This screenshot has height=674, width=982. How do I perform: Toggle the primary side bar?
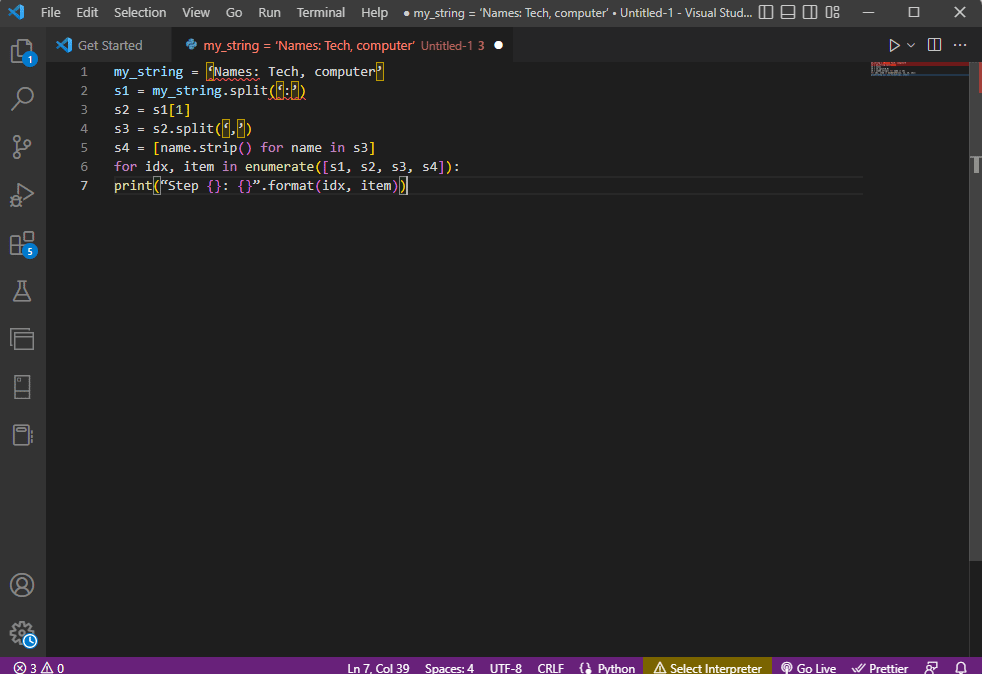(766, 12)
